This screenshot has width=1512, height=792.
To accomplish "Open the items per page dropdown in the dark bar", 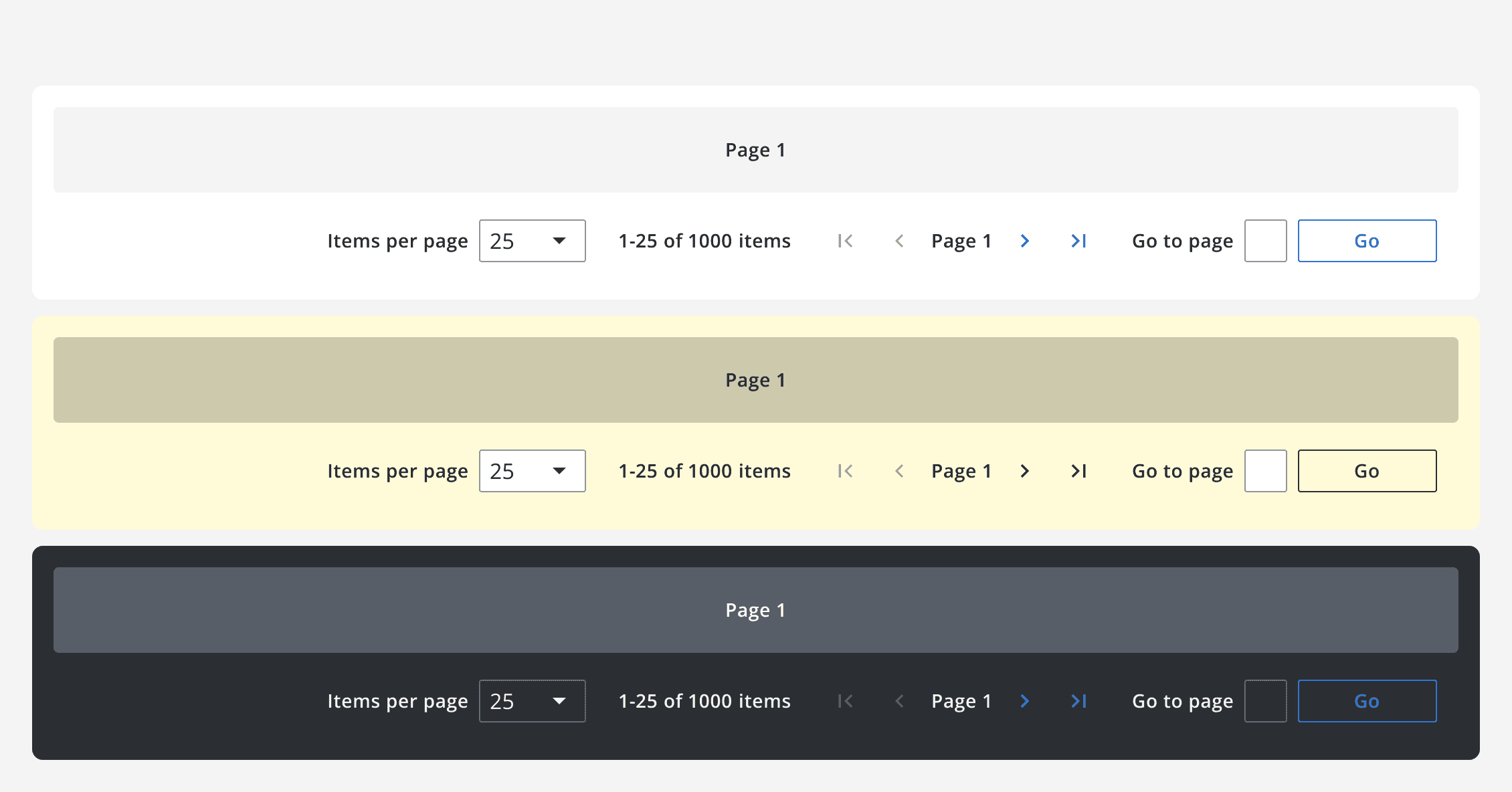I will coord(532,701).
